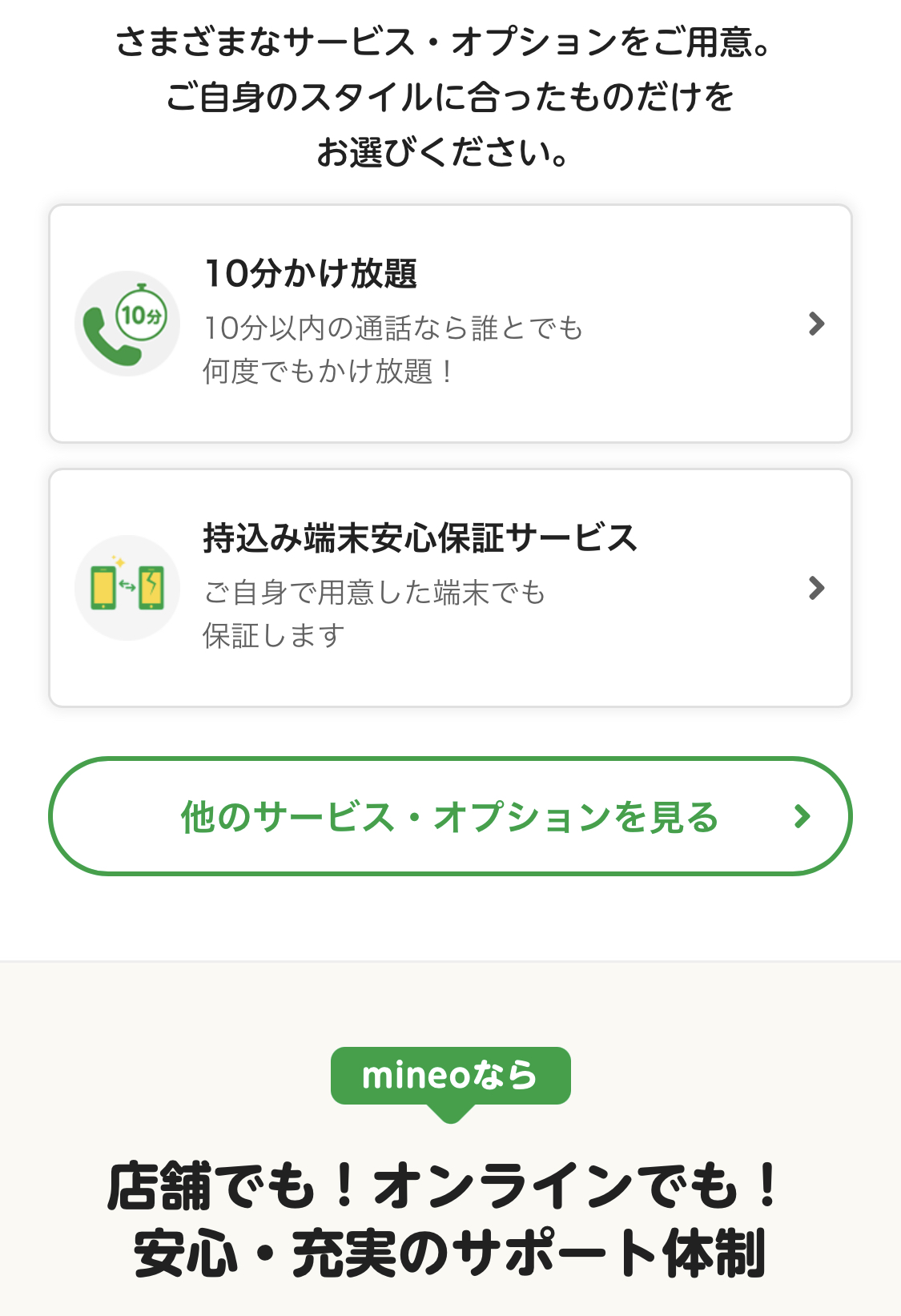Open 持込み端末安心保証サービス using its chevron arrow

click(x=816, y=588)
